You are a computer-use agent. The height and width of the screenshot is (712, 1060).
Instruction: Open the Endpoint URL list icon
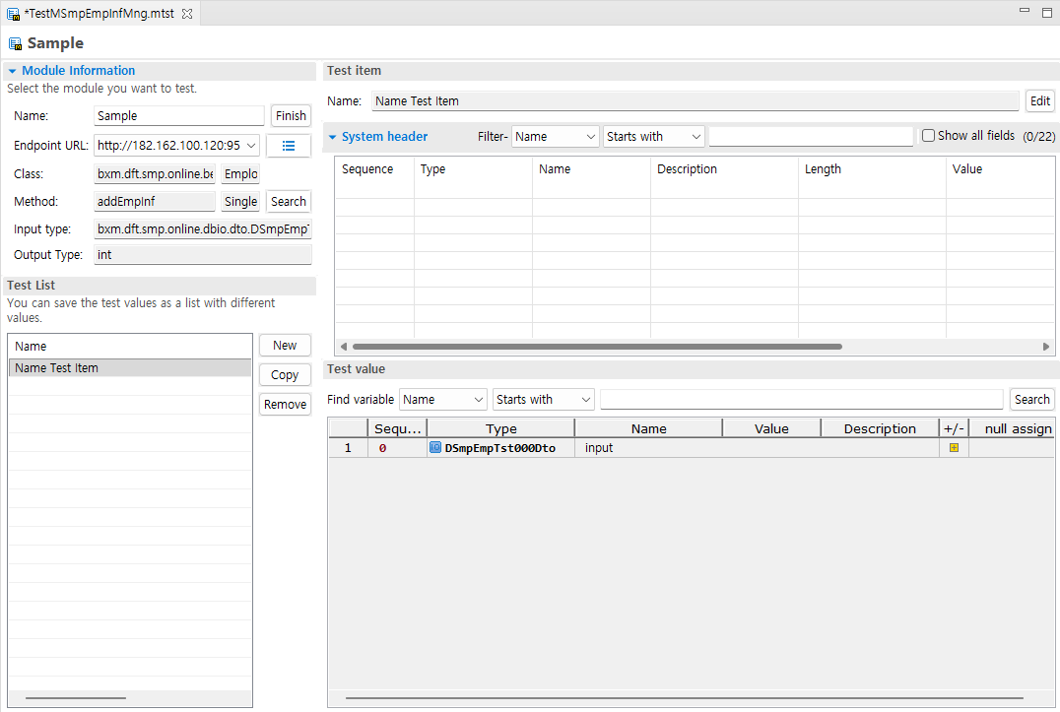pyautogui.click(x=290, y=145)
